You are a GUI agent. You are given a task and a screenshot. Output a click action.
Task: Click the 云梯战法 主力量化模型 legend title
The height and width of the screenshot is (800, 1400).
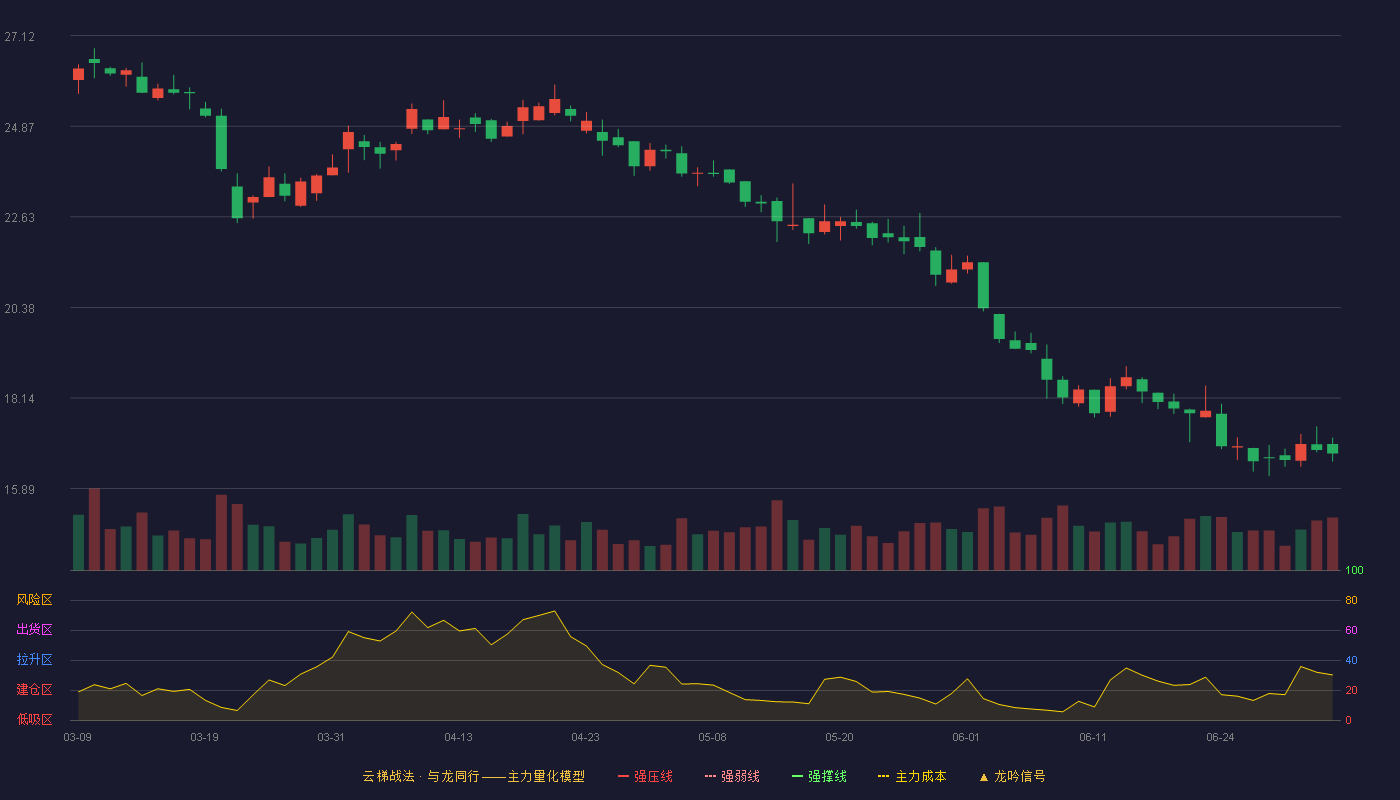pos(473,776)
